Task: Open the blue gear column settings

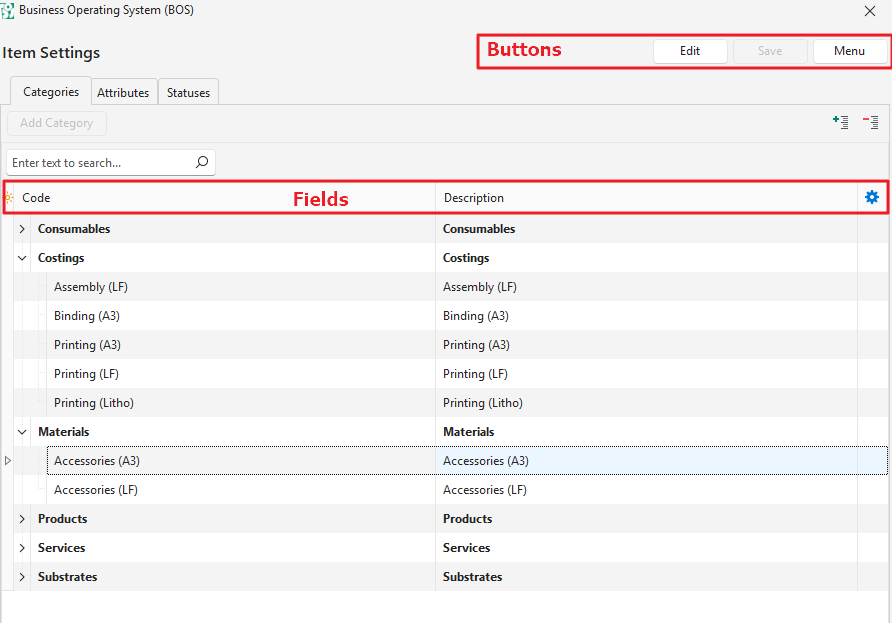Action: coord(871,198)
